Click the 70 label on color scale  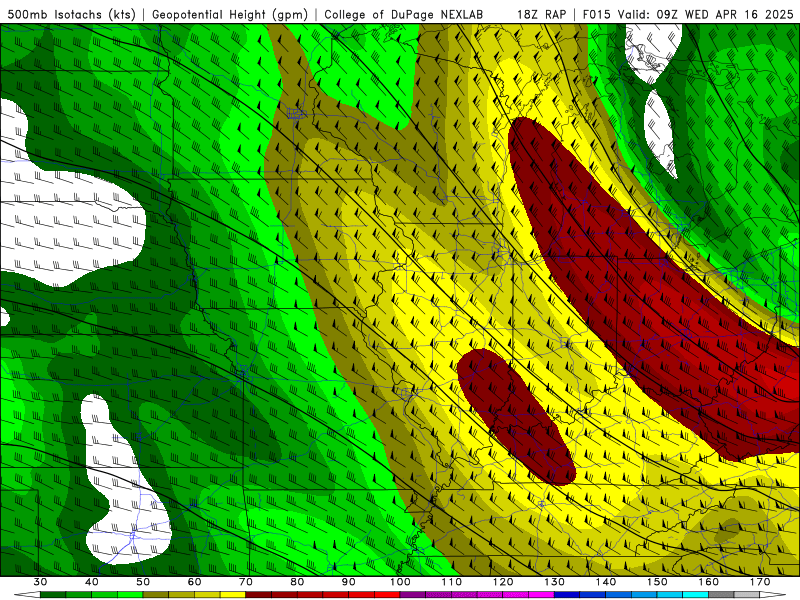coord(246,582)
